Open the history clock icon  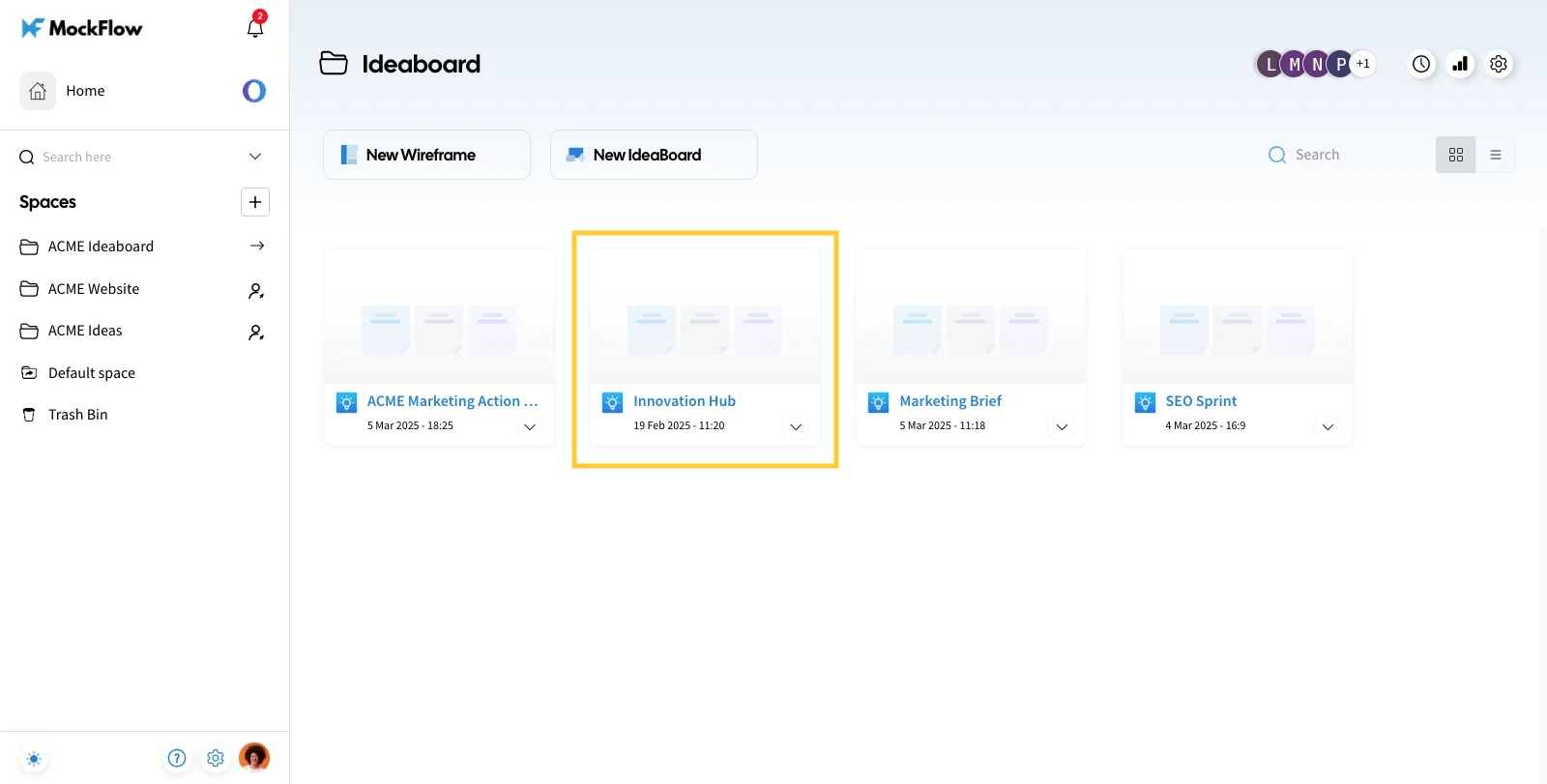[1421, 64]
